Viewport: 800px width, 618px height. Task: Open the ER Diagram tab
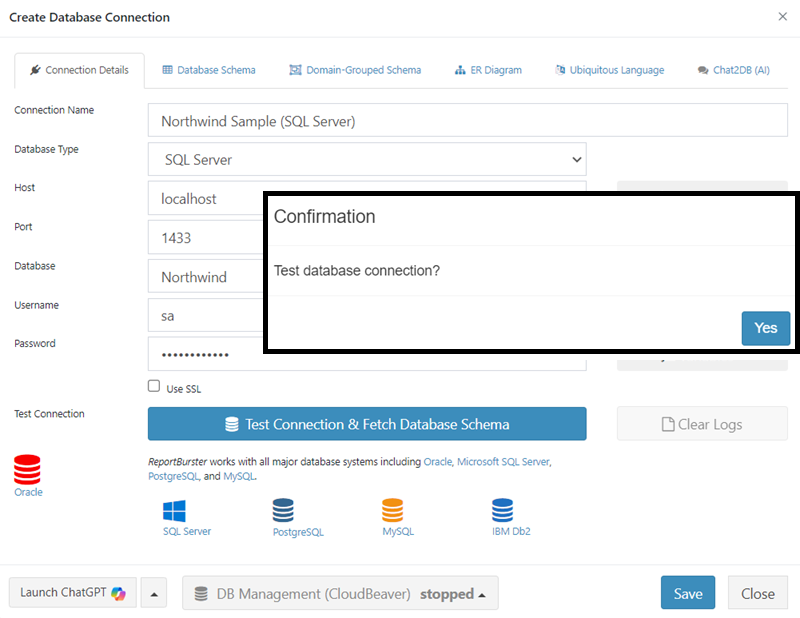point(488,70)
